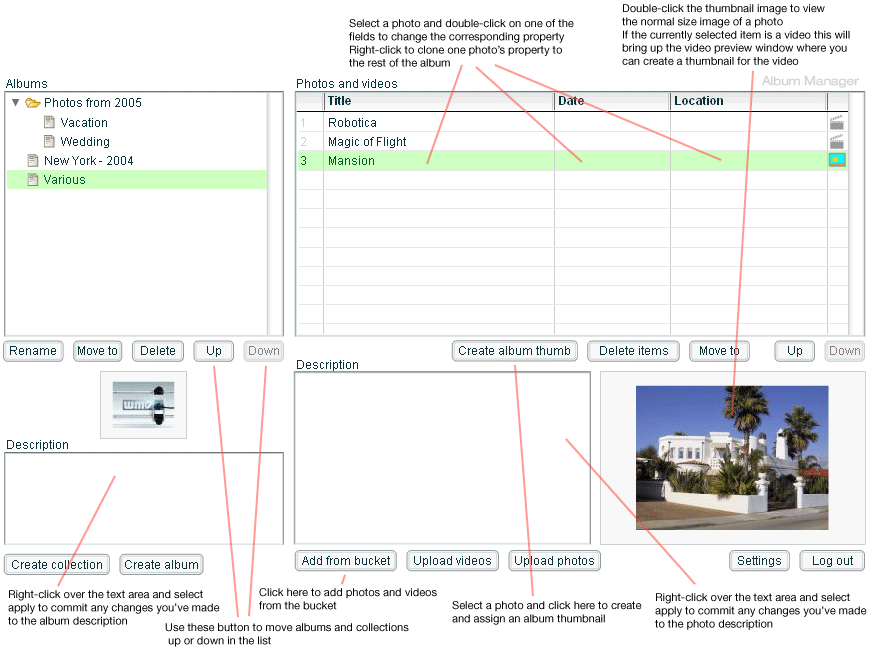Click the video clapboard icon in the Robotica row
The height and width of the screenshot is (650, 871).
[x=837, y=122]
